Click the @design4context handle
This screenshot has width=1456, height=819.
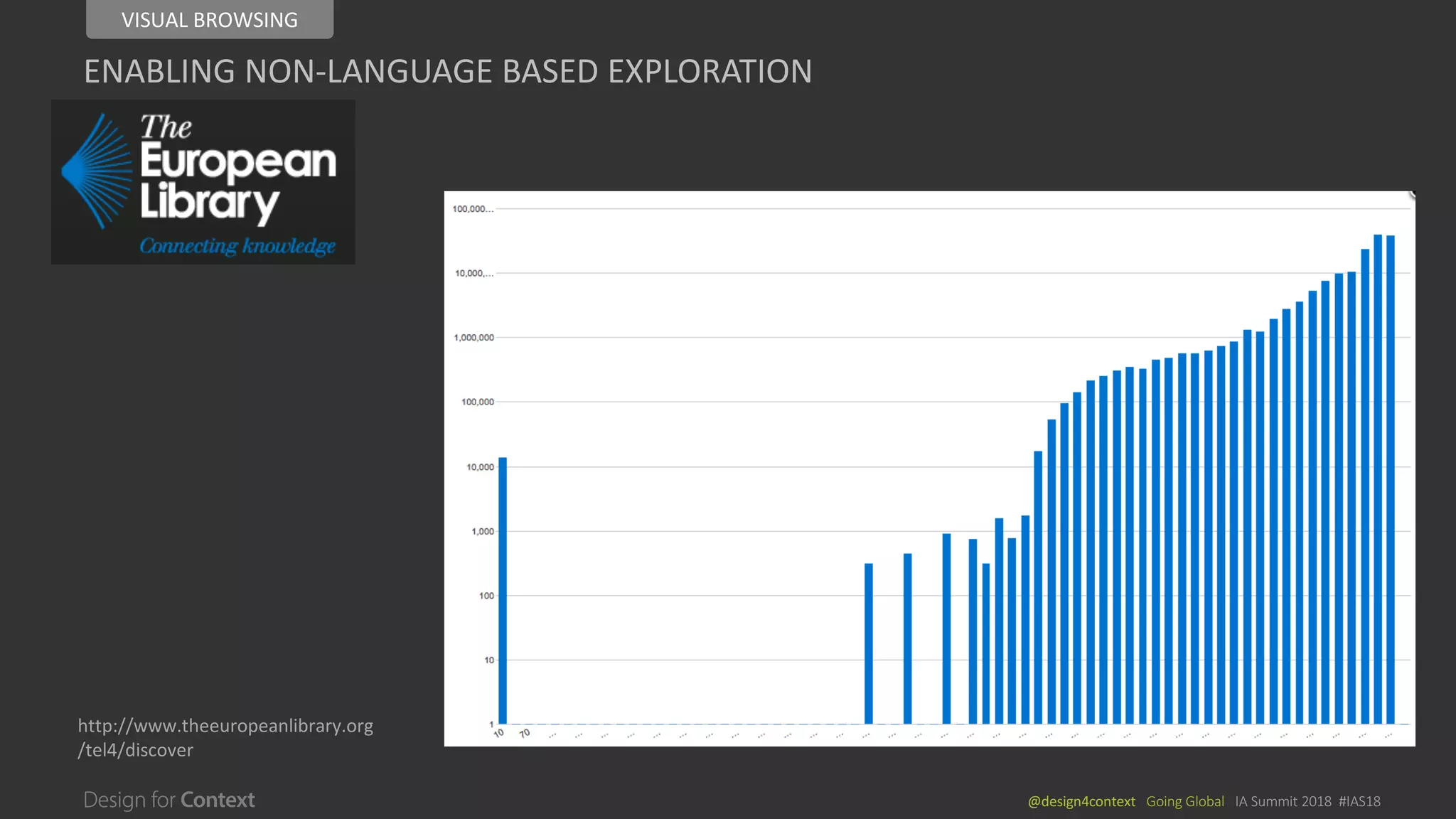pyautogui.click(x=1081, y=801)
